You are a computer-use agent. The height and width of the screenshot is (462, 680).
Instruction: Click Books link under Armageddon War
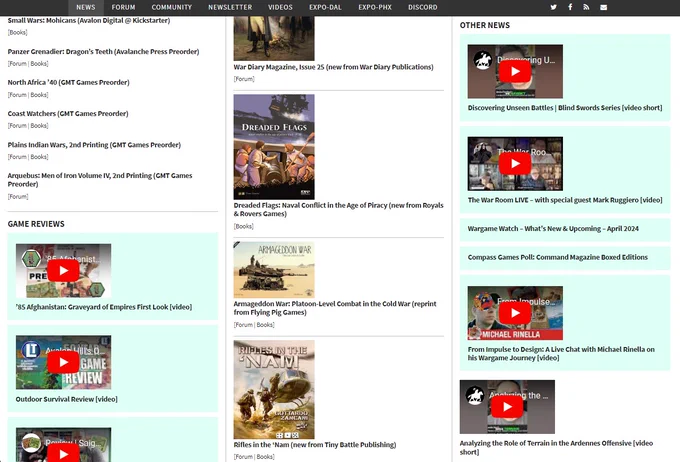click(265, 325)
